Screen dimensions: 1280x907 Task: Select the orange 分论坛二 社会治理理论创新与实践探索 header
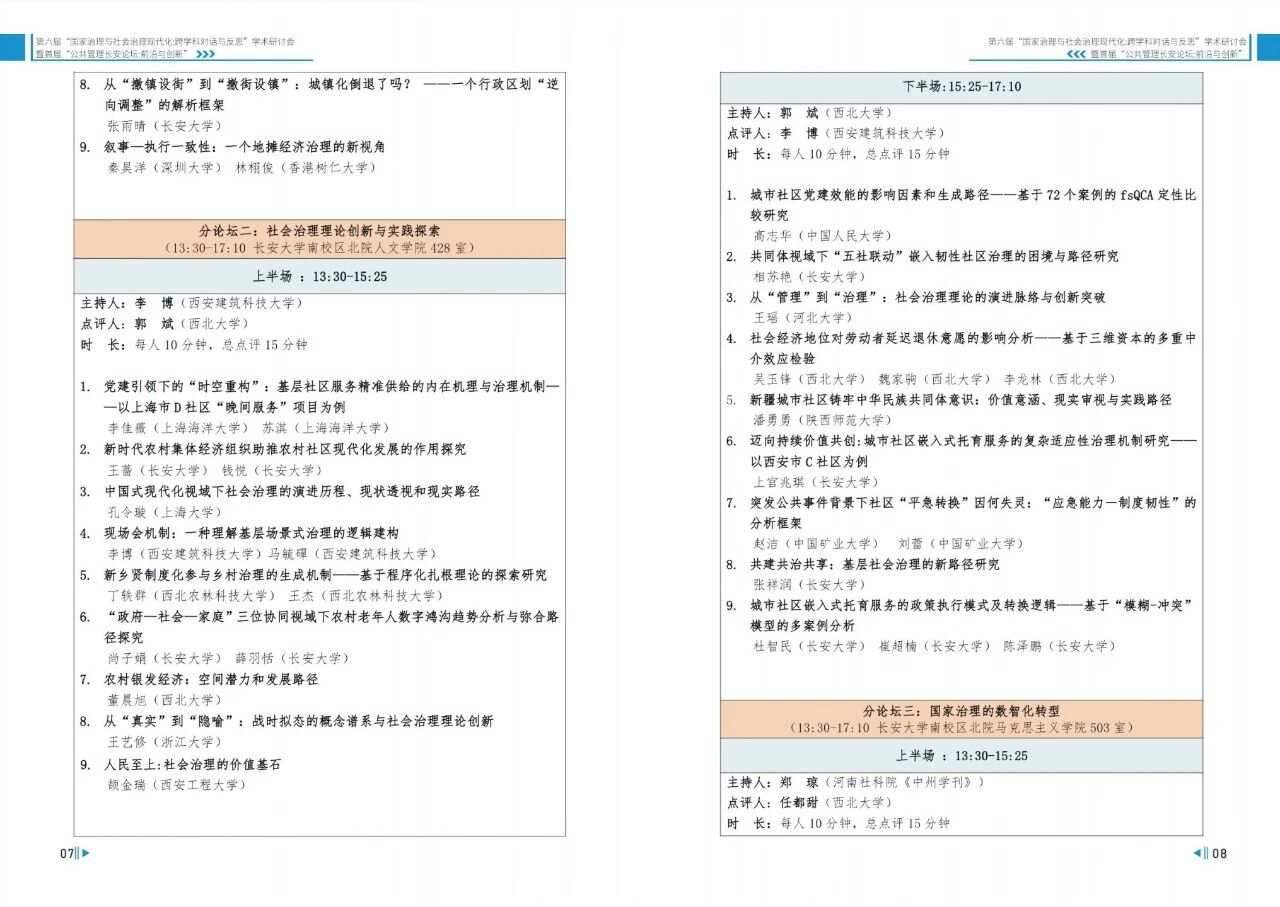point(319,238)
